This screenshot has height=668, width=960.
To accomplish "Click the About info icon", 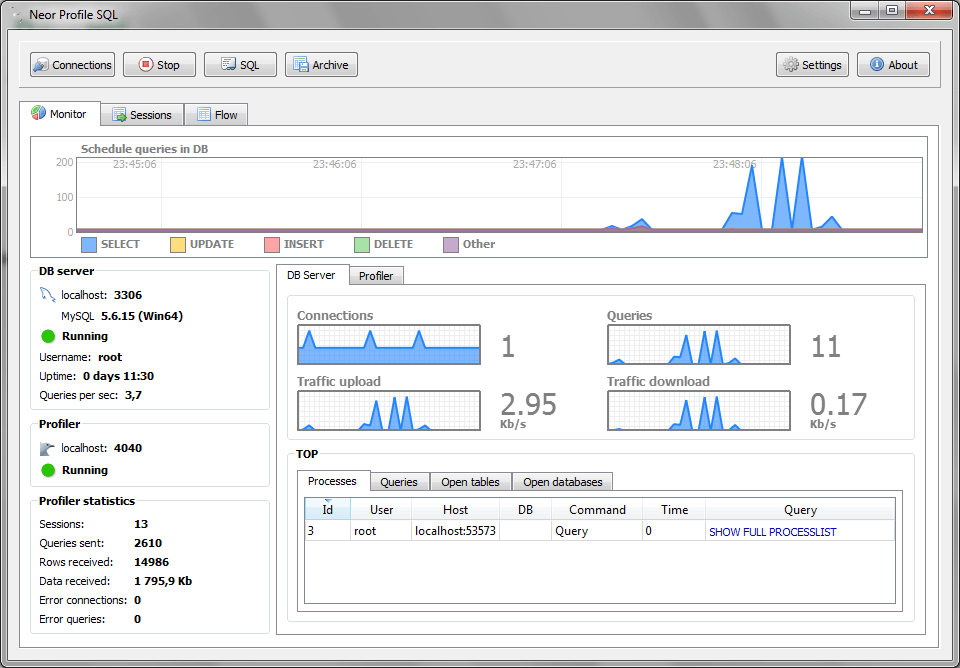I will click(877, 65).
